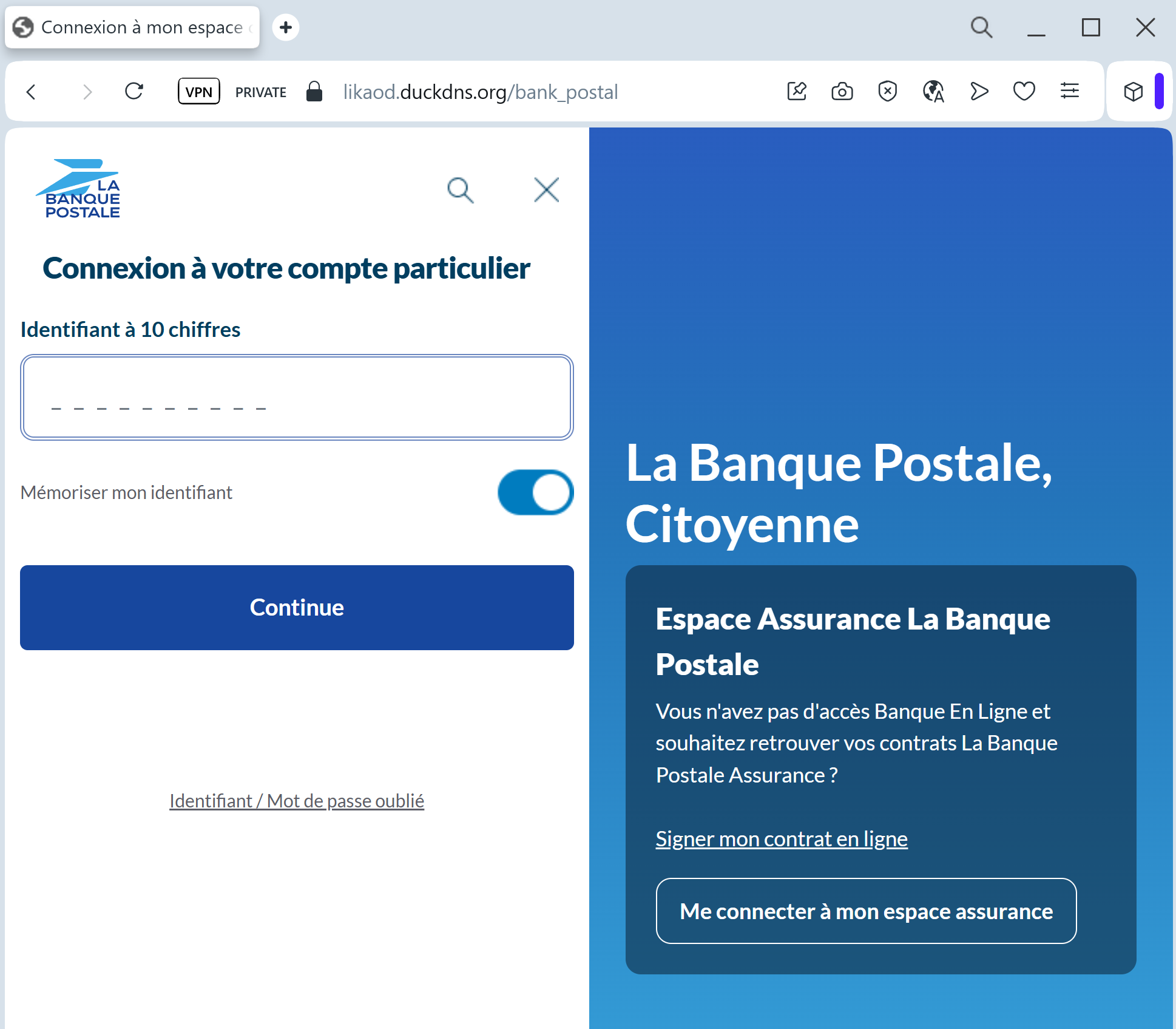The image size is (1176, 1029).
Task: Go forward to next page
Action: click(87, 92)
